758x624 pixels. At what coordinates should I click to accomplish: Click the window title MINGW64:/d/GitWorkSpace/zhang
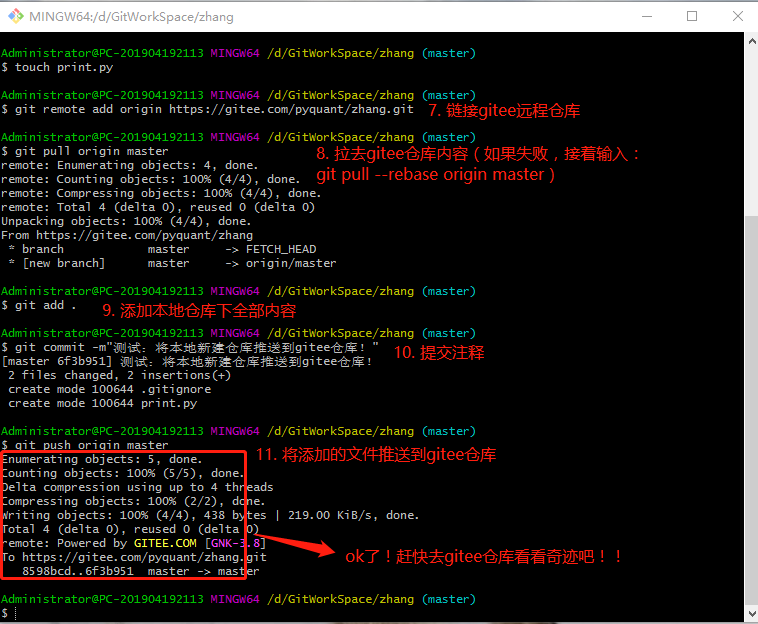[x=131, y=17]
